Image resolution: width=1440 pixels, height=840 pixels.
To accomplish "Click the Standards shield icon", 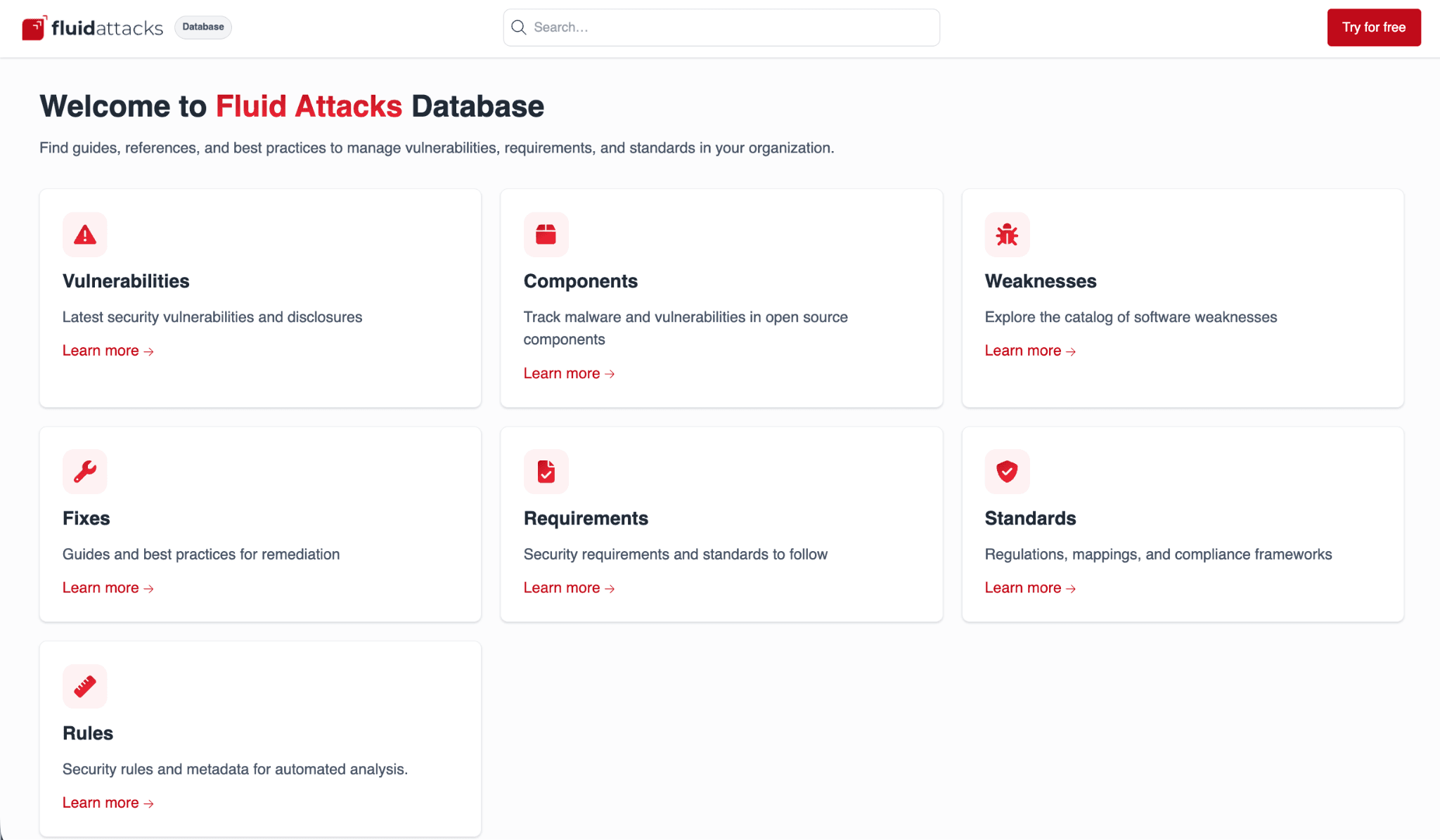I will 1008,472.
